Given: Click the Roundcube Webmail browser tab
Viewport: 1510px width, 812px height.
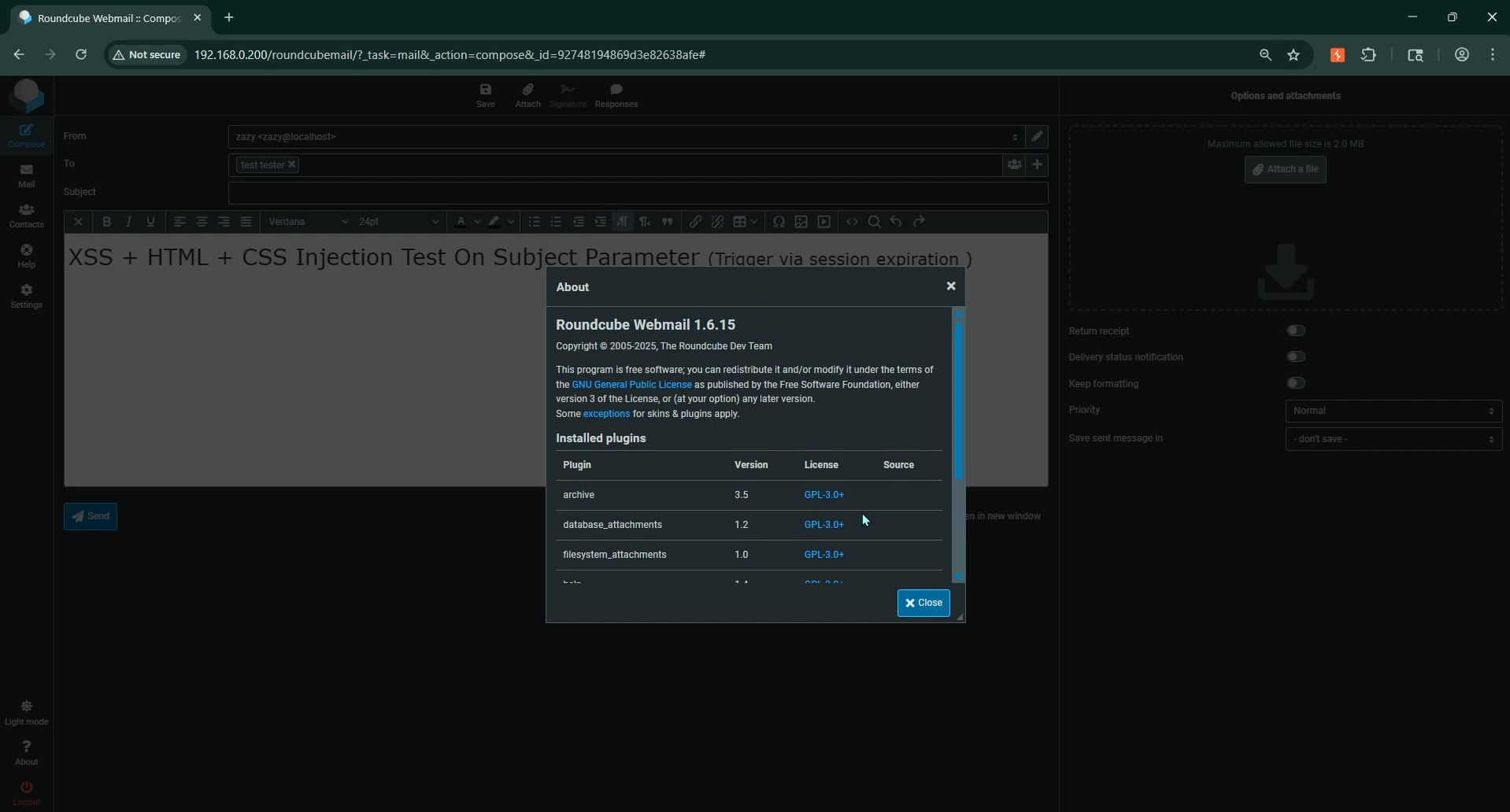Looking at the screenshot, I should [109, 17].
